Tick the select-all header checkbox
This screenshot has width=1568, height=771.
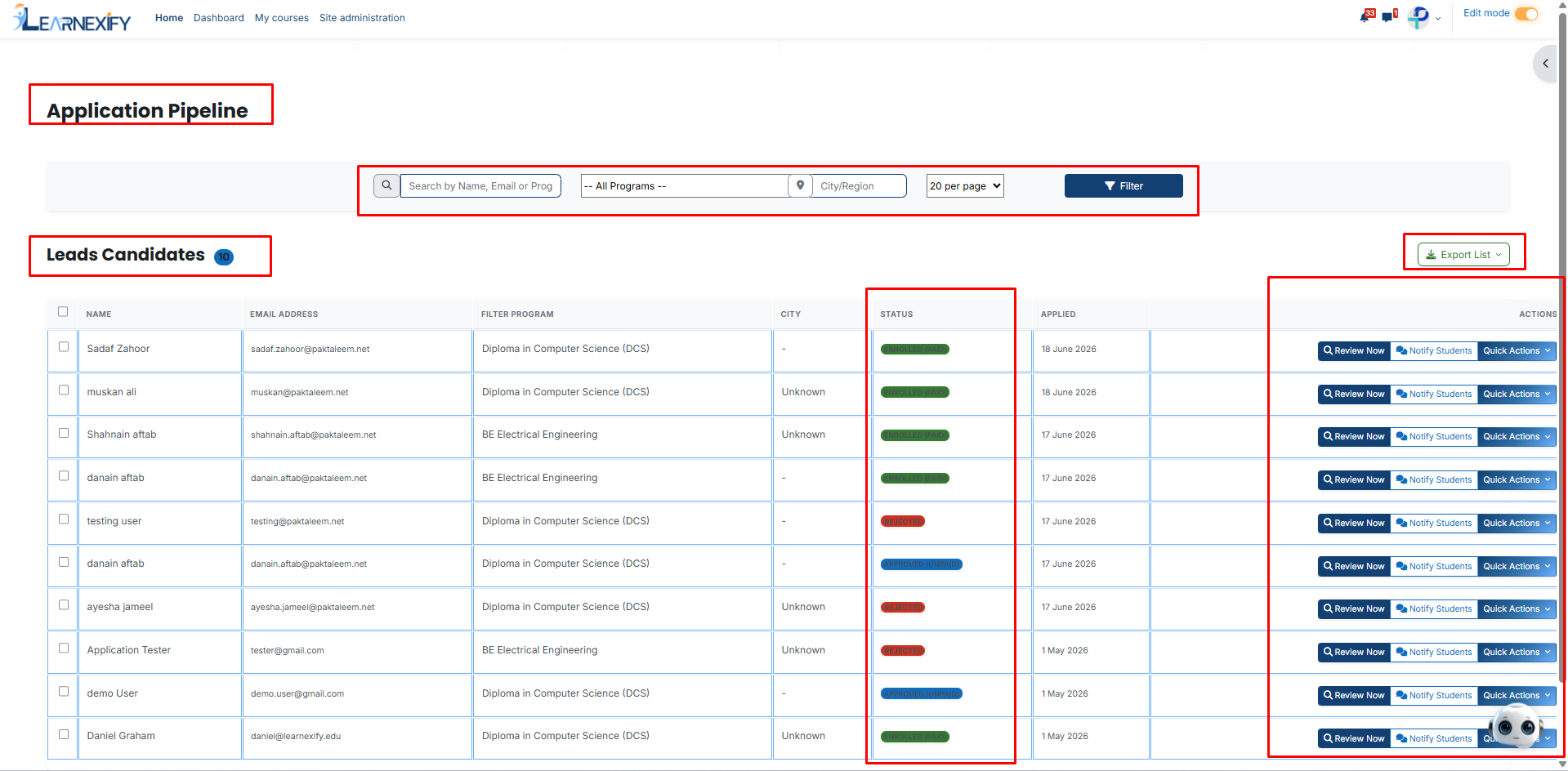pyautogui.click(x=63, y=311)
